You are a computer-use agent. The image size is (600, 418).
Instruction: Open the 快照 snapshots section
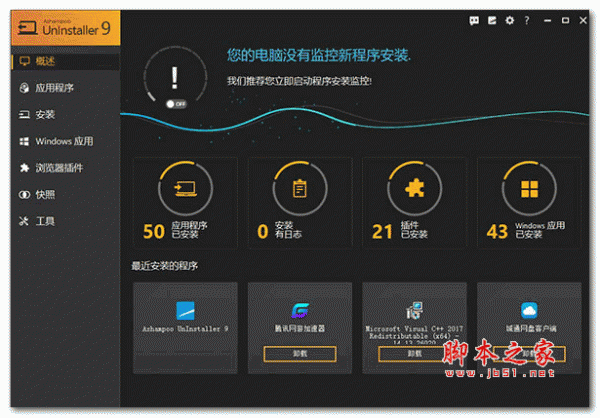click(x=66, y=194)
